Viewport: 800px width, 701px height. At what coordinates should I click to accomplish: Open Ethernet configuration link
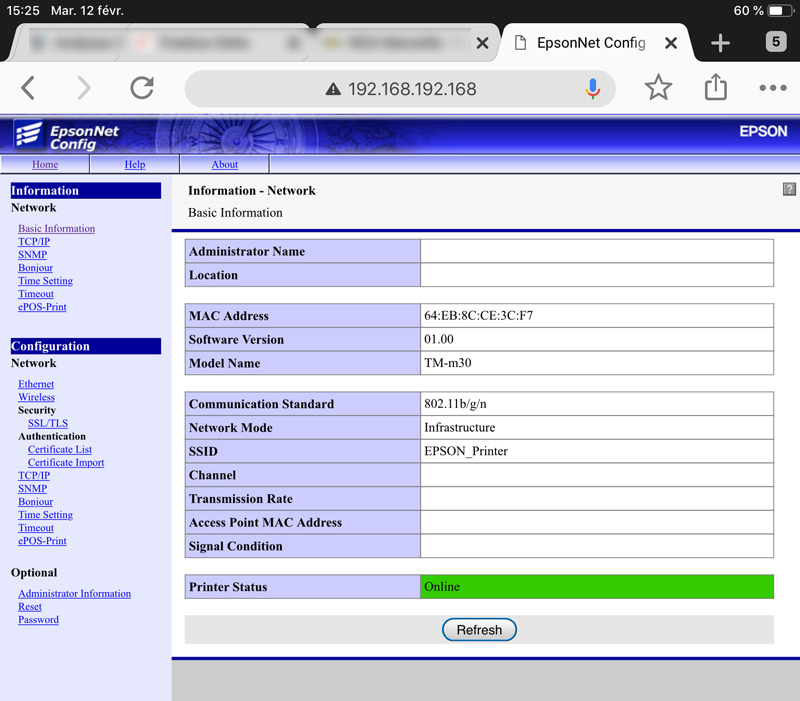coord(36,384)
